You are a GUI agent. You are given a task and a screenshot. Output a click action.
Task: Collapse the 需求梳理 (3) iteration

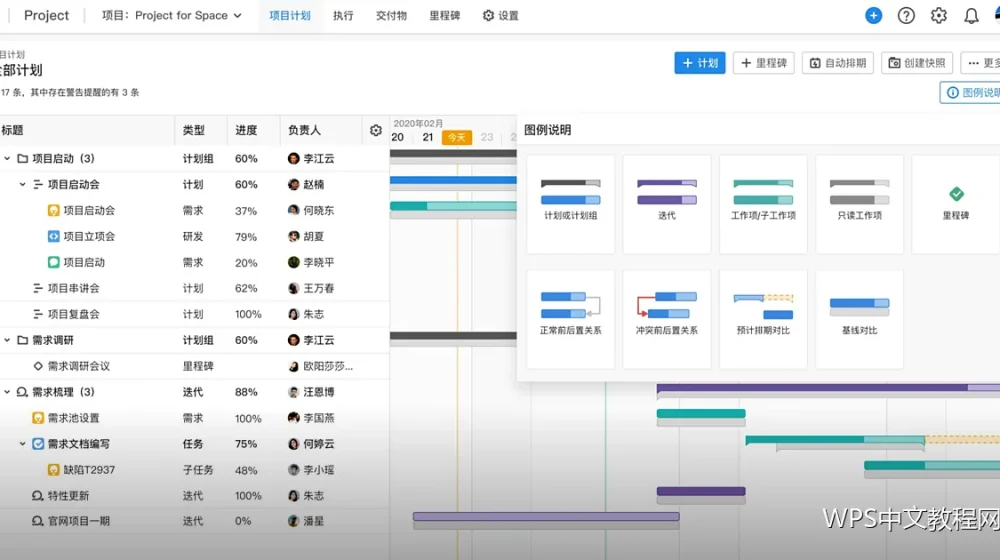tap(7, 392)
